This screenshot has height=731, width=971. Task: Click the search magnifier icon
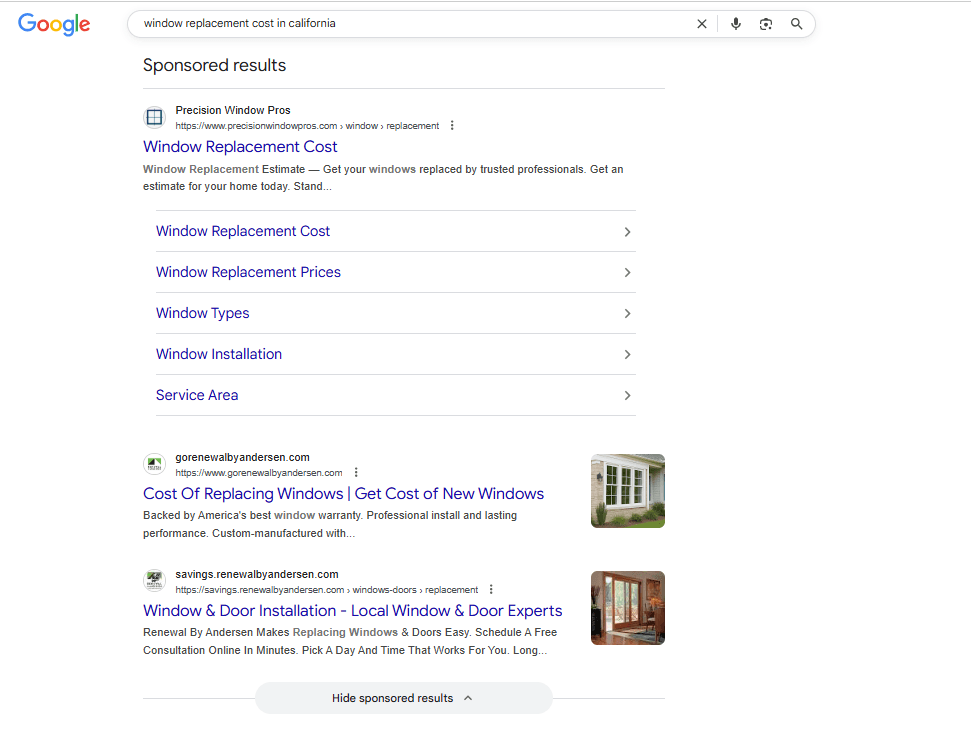[796, 23]
